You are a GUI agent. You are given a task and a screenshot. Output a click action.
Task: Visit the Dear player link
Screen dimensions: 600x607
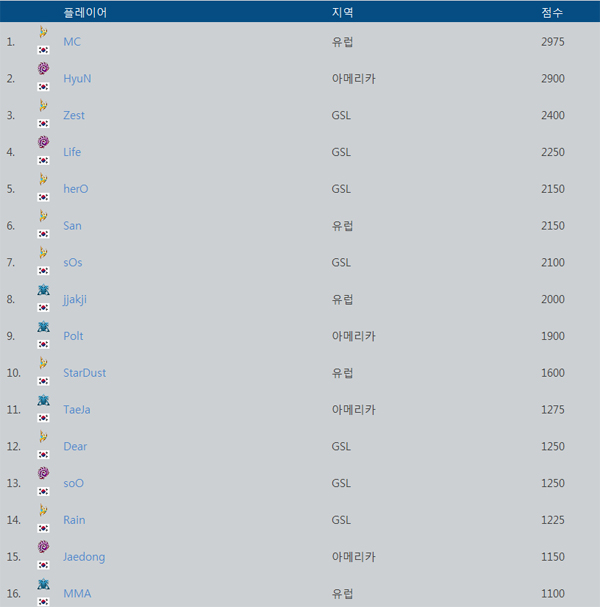75,446
